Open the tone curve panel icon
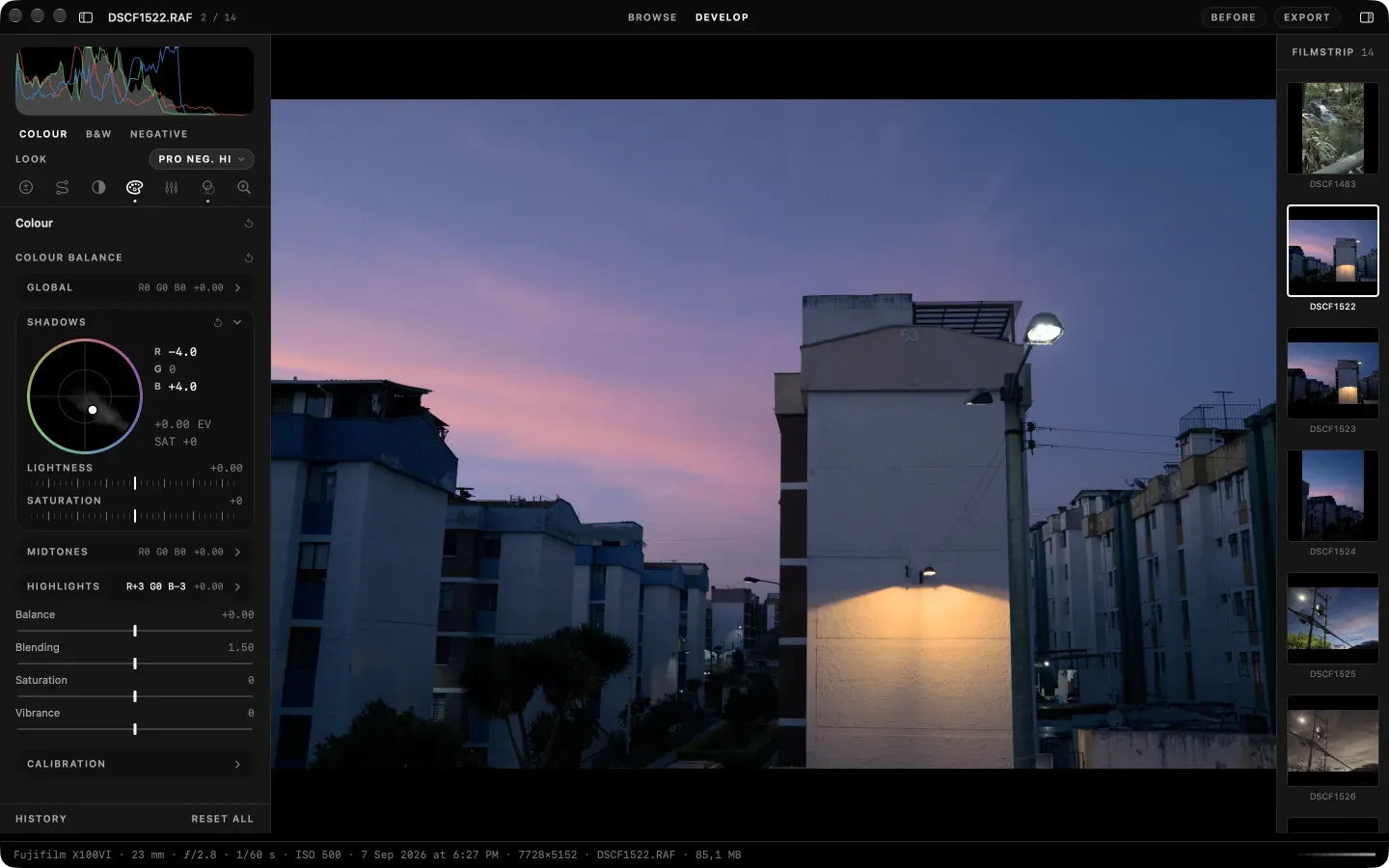The image size is (1389, 868). click(x=63, y=188)
